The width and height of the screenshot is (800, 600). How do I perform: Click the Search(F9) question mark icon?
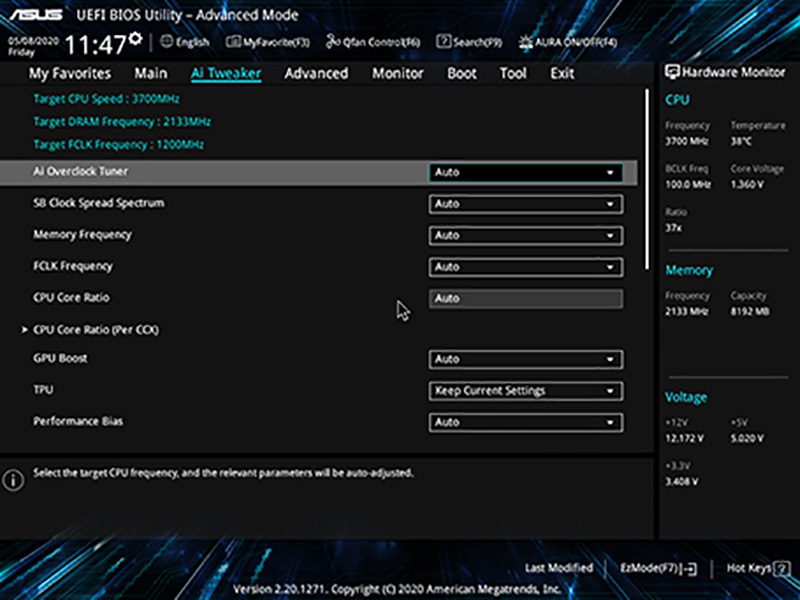443,41
